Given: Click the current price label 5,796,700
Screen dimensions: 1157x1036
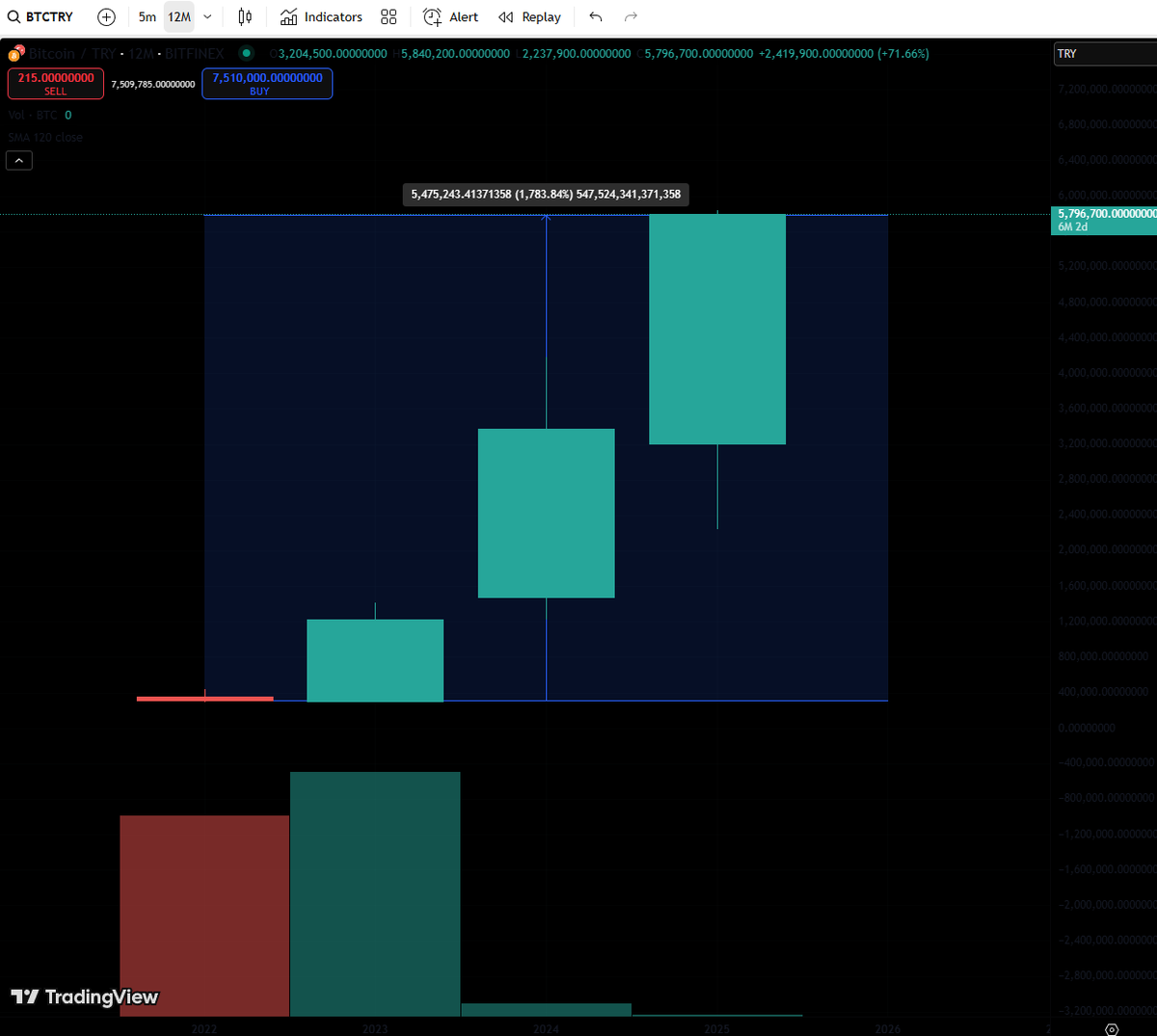Looking at the screenshot, I should click(x=1104, y=220).
